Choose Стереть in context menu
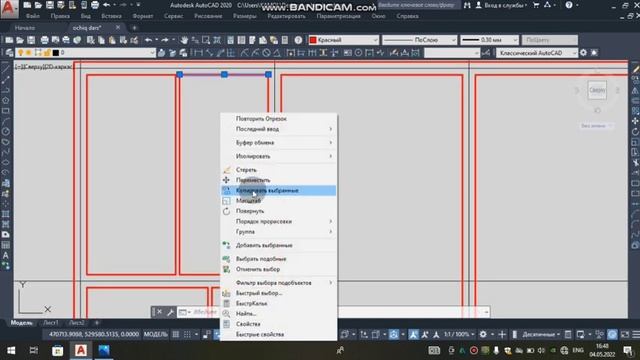The height and width of the screenshot is (360, 640). [278, 169]
